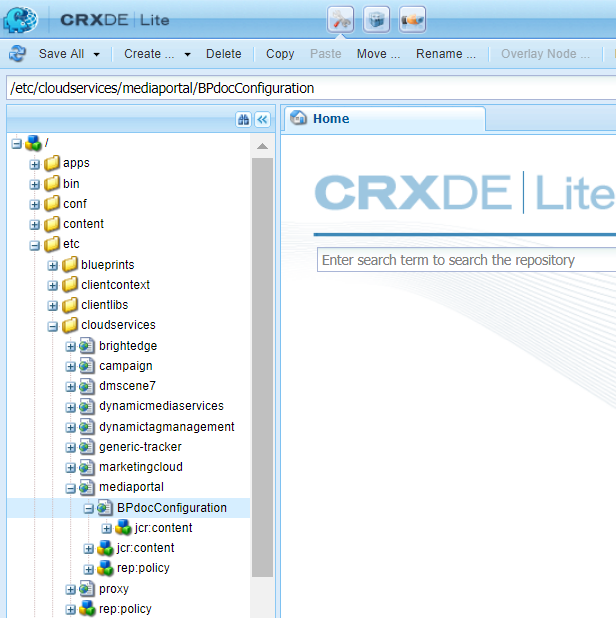Click the Rename button
Viewport: 616px width, 618px height.
[446, 54]
